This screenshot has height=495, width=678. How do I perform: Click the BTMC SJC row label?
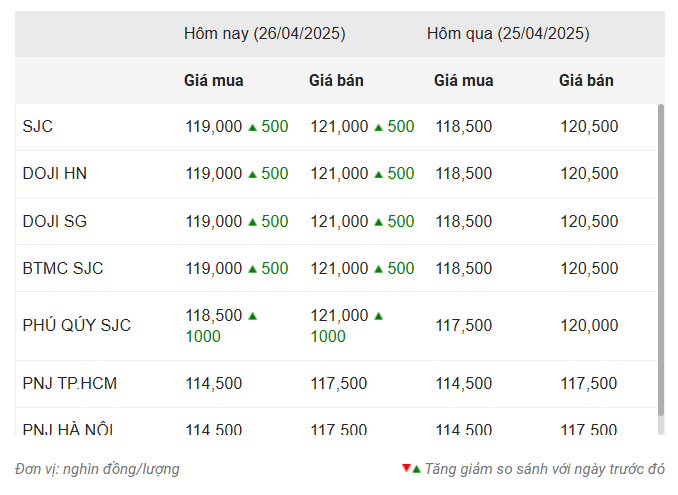(63, 268)
